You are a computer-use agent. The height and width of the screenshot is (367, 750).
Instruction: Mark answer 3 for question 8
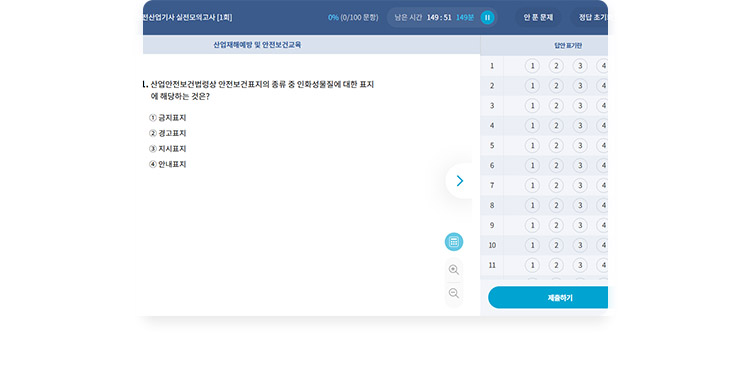click(x=580, y=205)
